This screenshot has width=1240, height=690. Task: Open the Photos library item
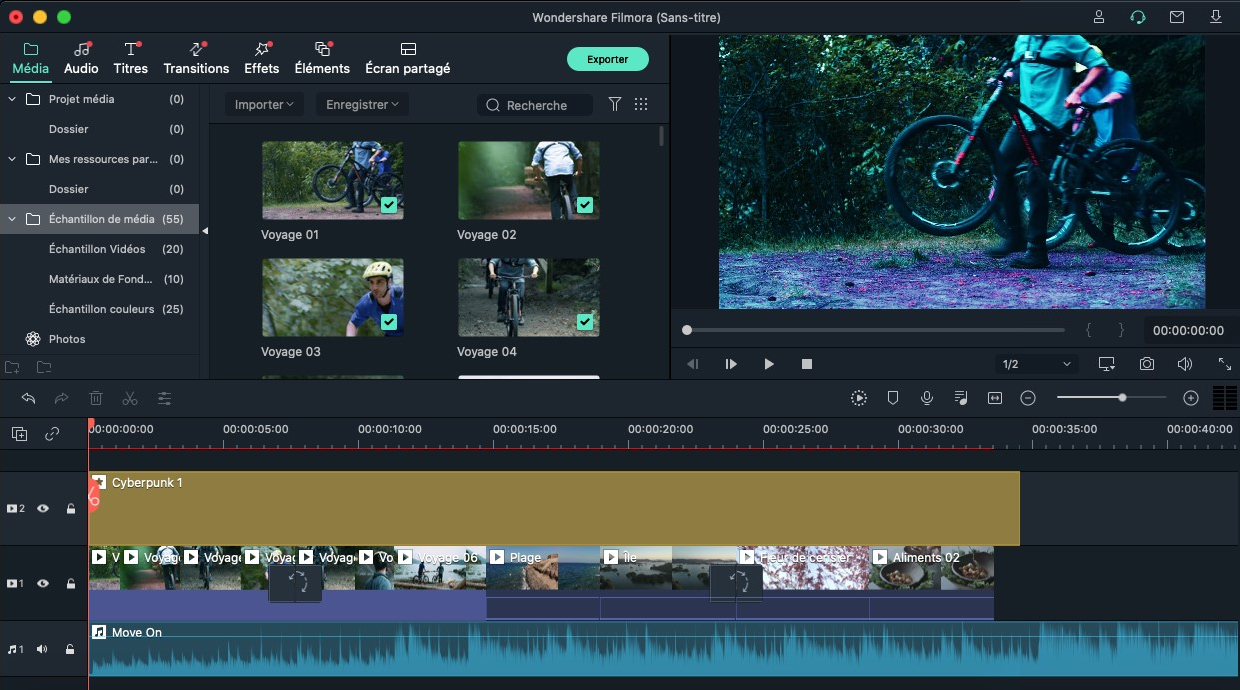67,339
